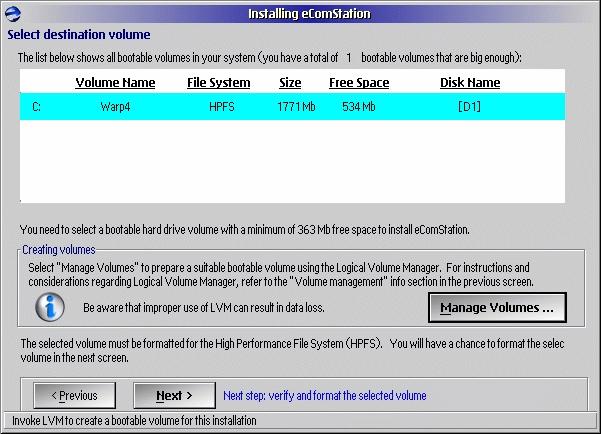Click the "Next step: verify and format" text

(324, 396)
